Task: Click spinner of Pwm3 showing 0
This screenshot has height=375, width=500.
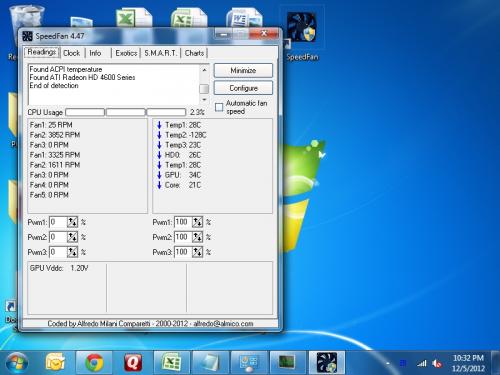Action: [72, 252]
